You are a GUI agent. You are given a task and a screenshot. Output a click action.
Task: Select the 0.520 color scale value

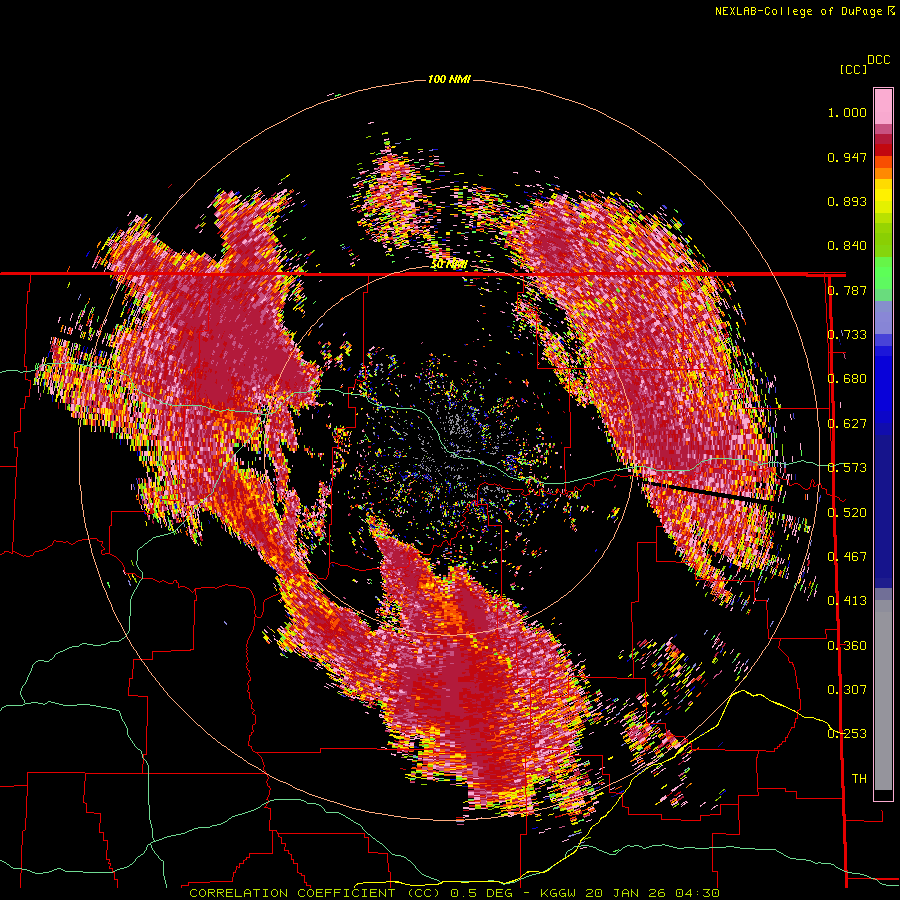coord(847,513)
